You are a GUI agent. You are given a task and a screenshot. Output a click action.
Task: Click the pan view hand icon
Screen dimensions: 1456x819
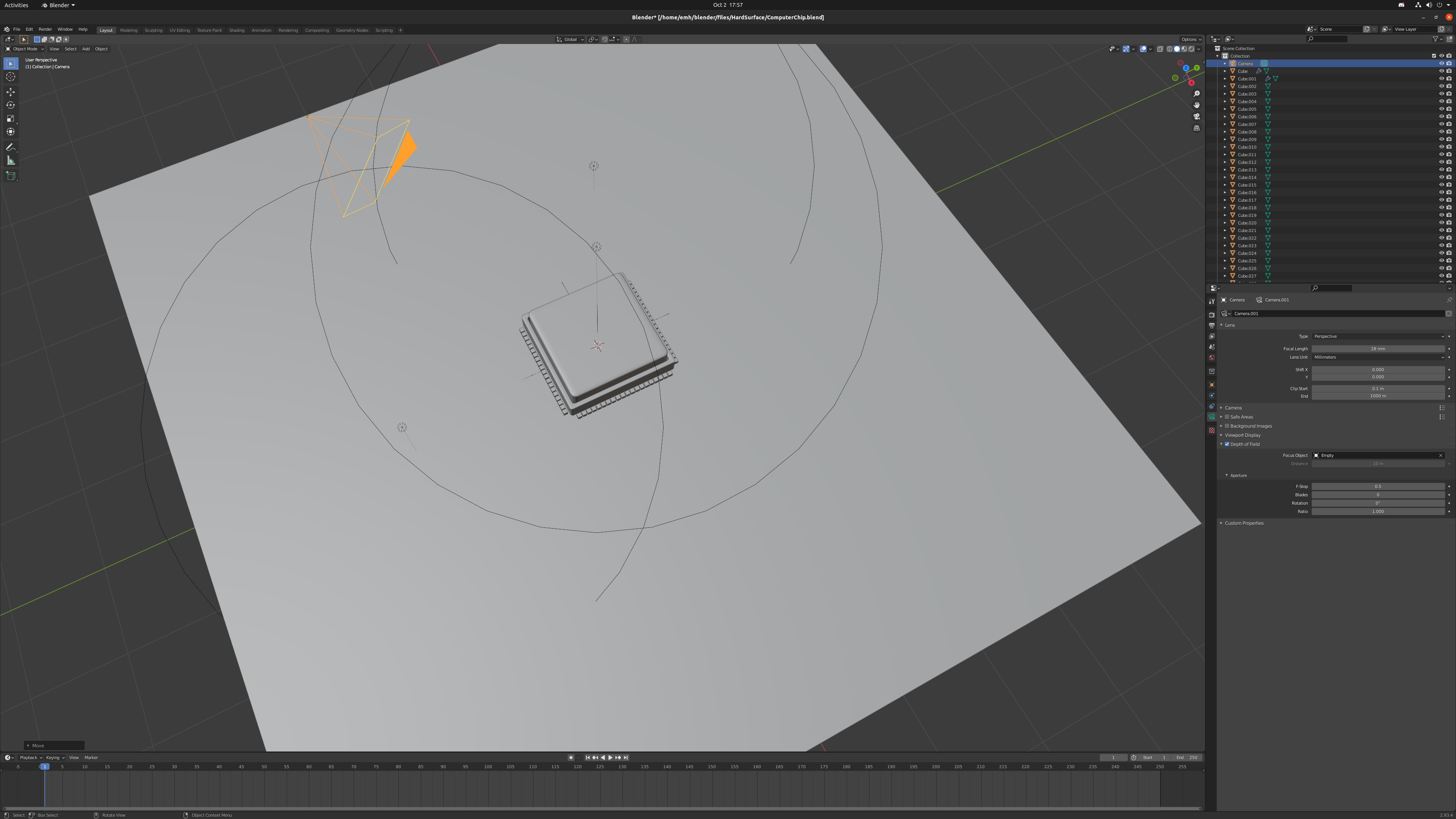[x=1197, y=105]
